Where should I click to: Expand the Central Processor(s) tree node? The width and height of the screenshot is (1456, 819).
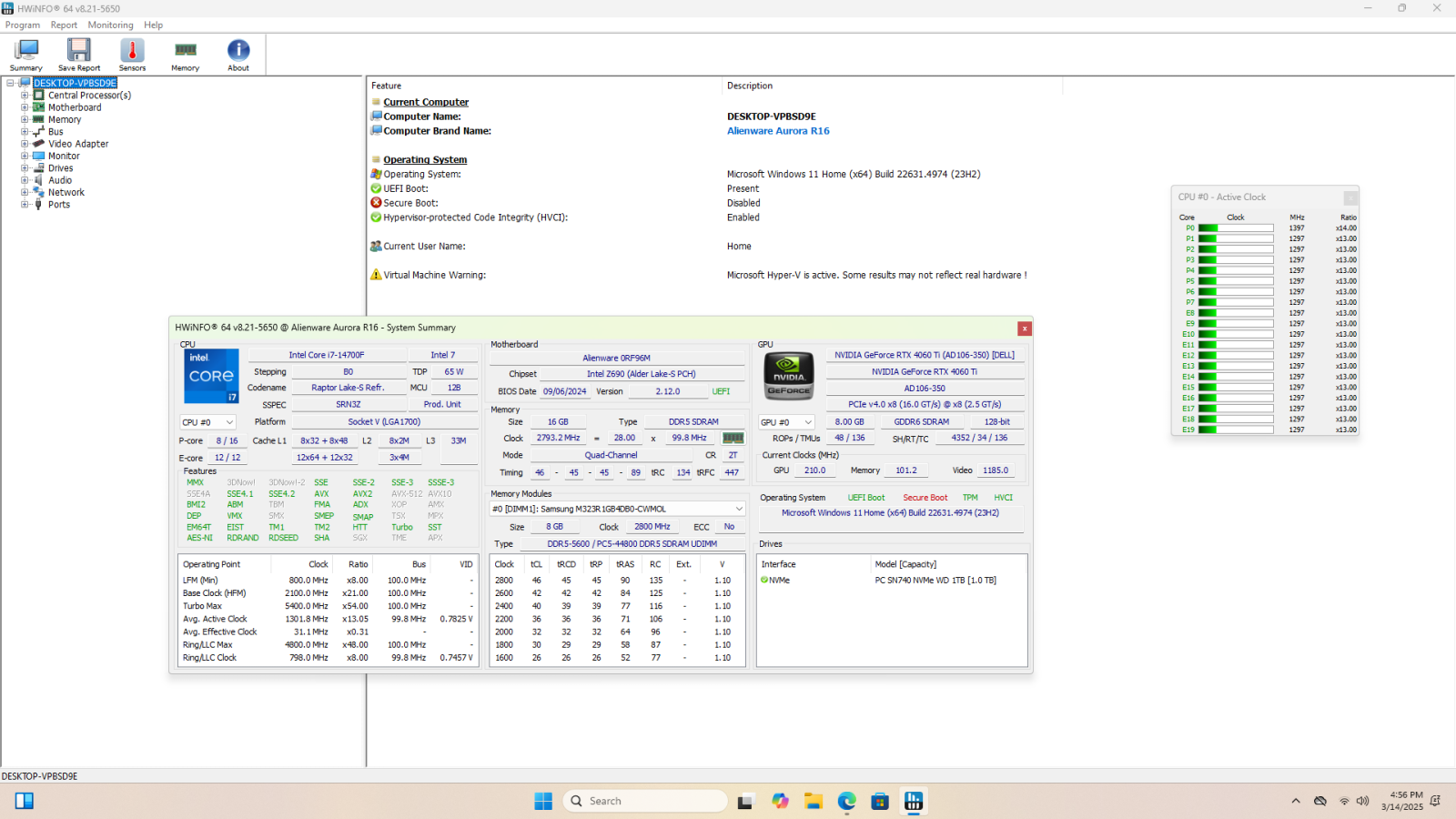click(25, 96)
